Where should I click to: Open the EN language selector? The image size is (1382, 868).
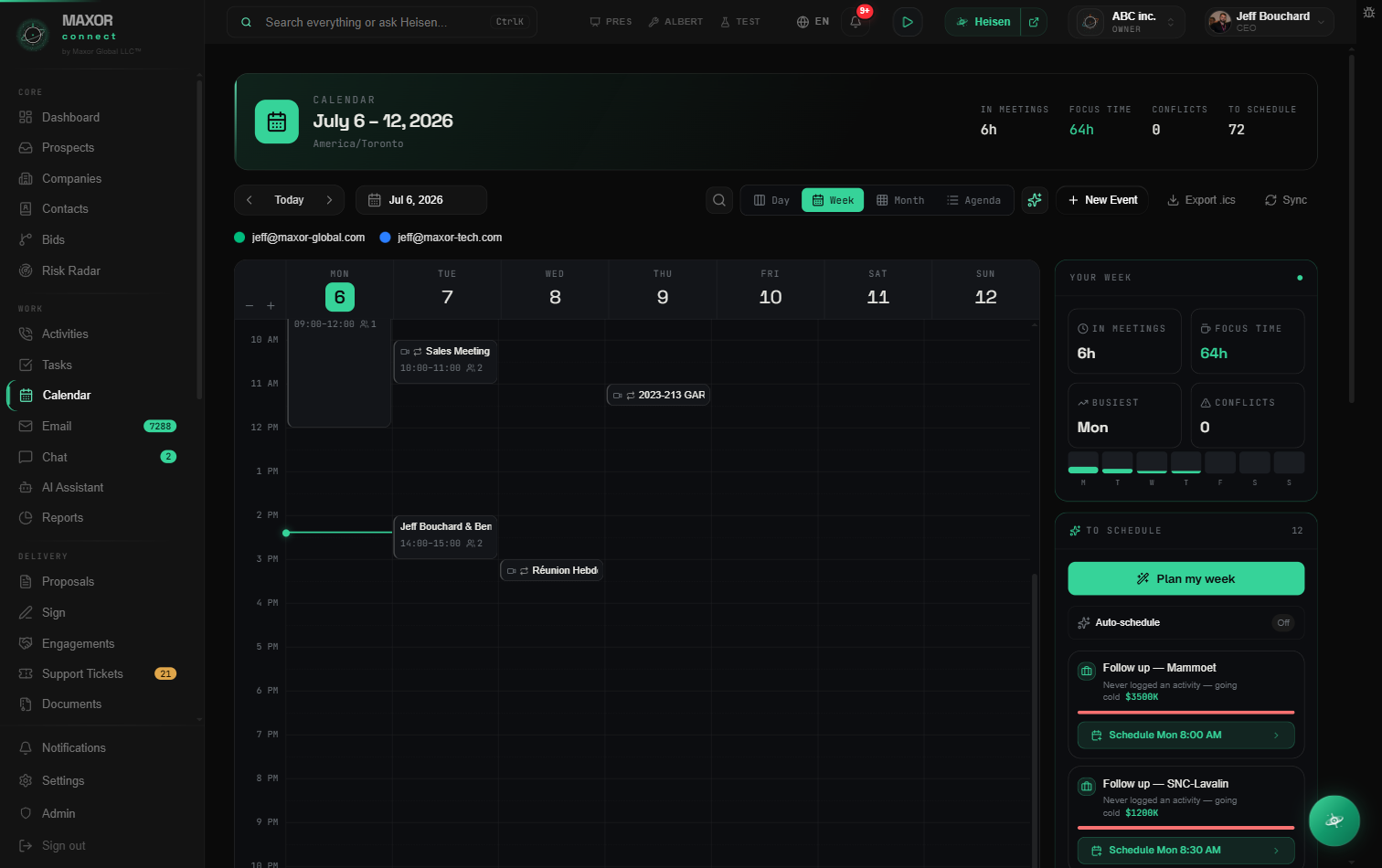tap(813, 22)
